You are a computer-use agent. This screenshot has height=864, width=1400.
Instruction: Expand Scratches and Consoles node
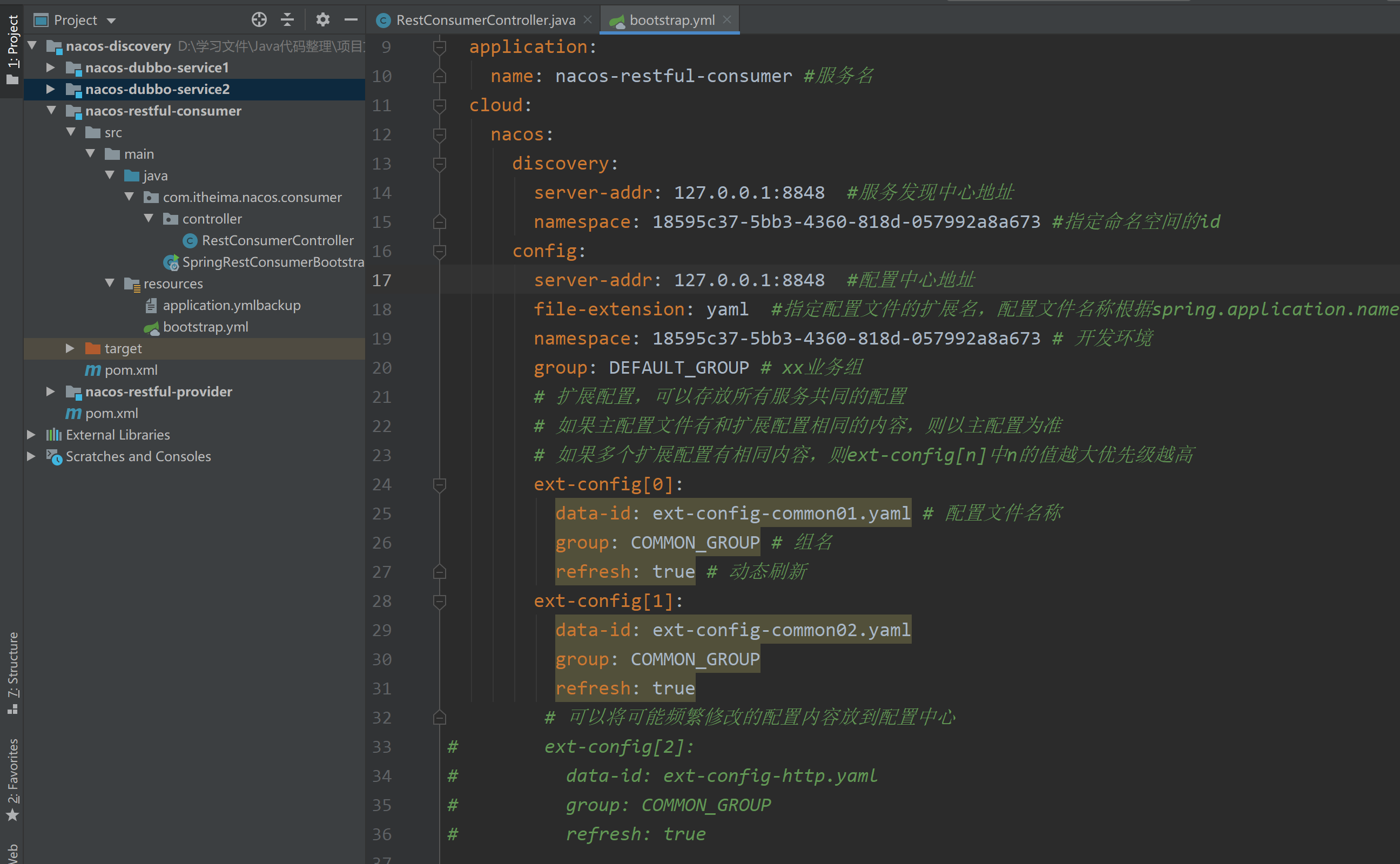[x=31, y=456]
